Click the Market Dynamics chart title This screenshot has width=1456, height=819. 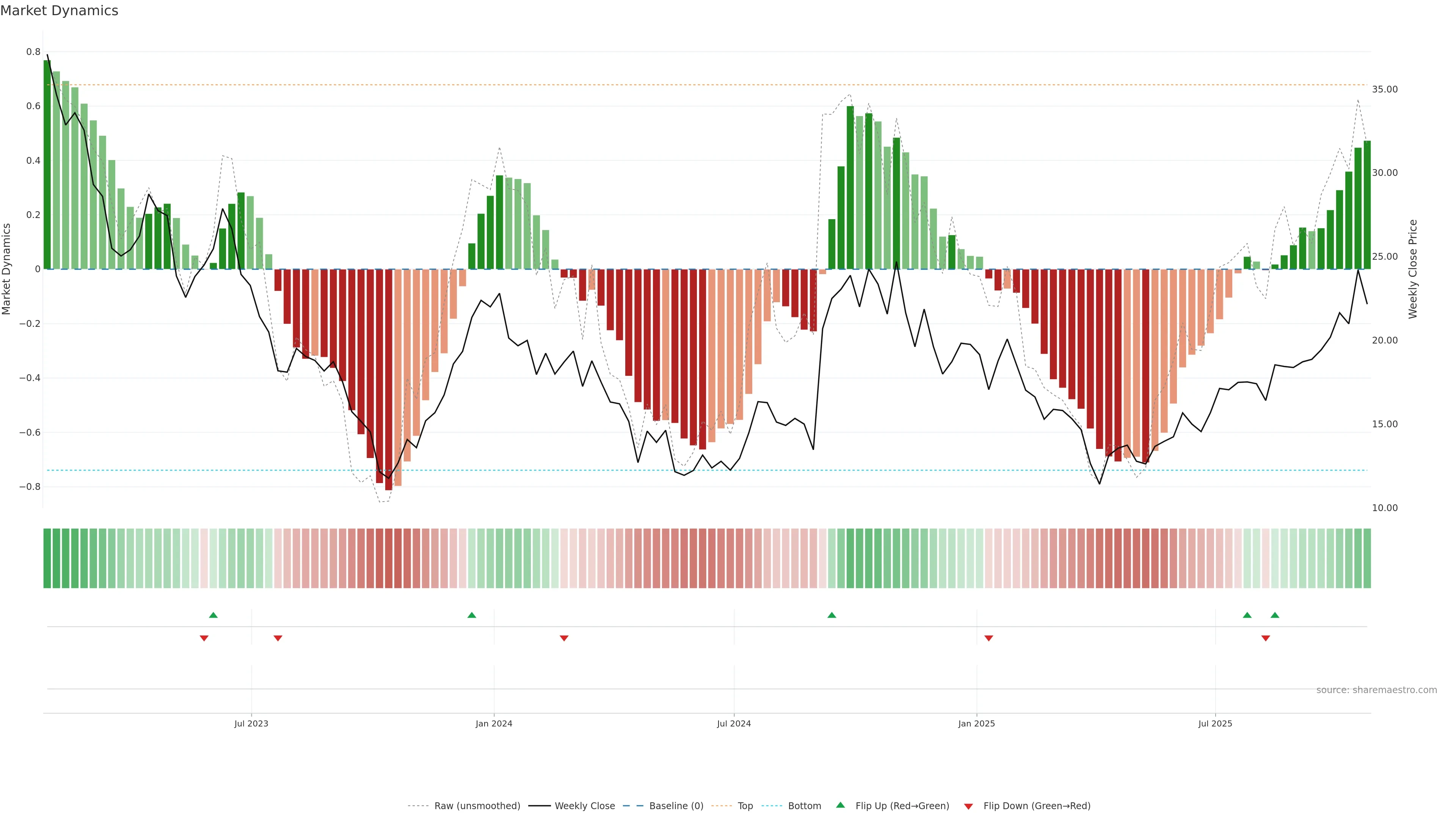click(60, 11)
